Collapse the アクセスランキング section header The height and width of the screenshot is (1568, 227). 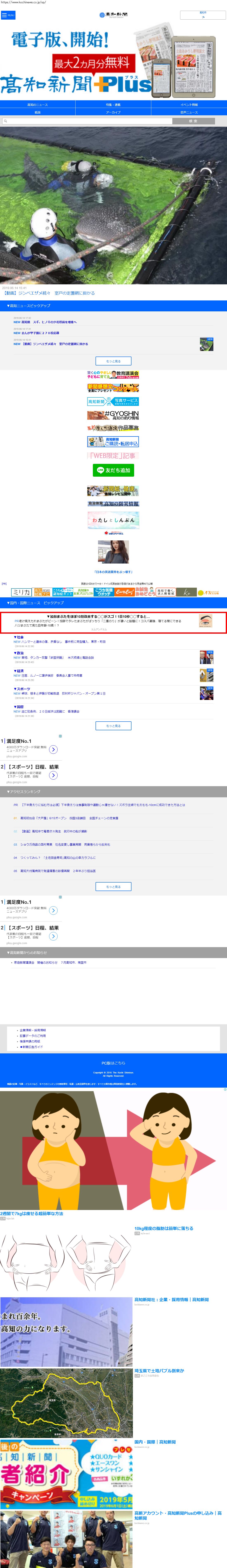point(113,792)
